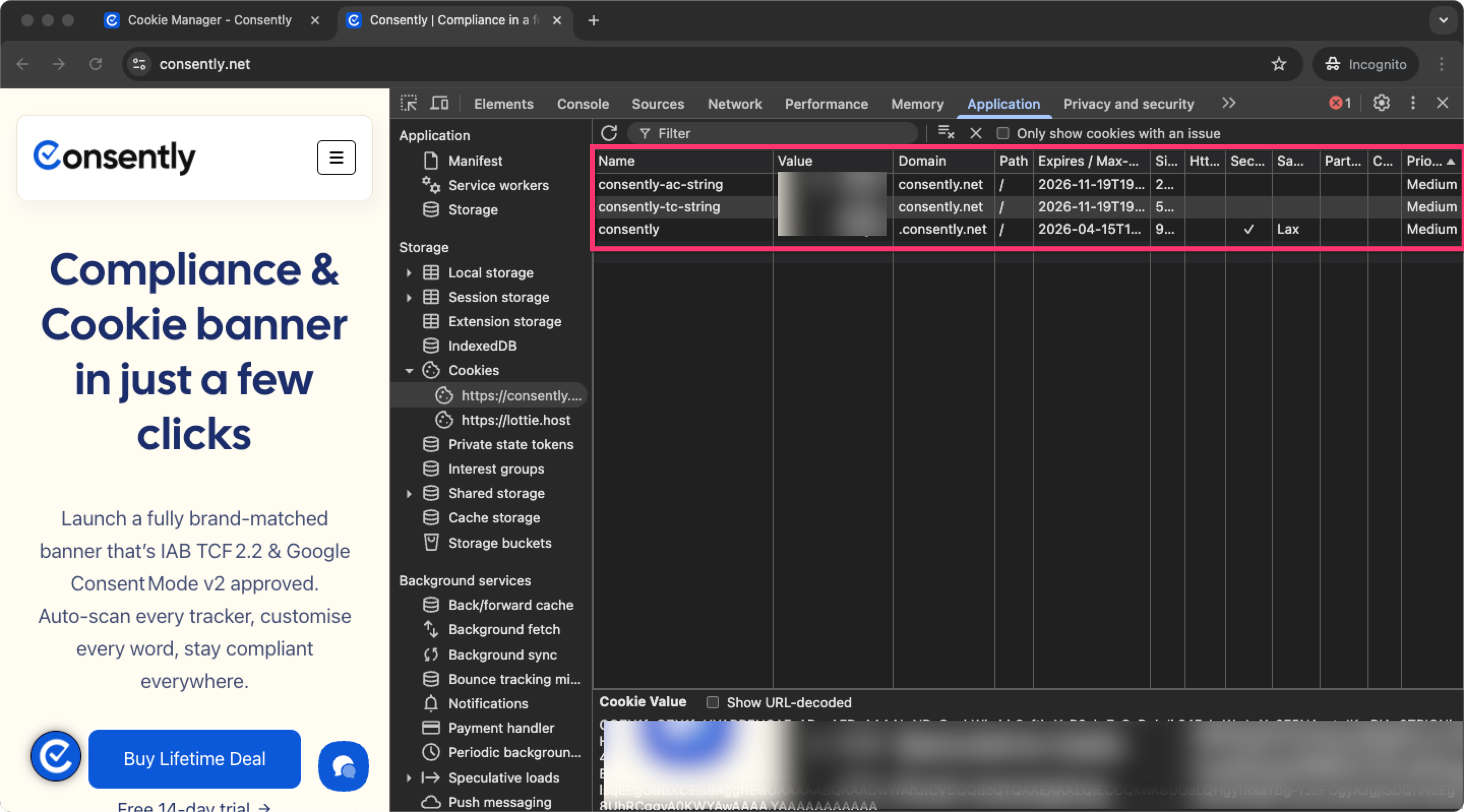
Task: Open DevTools settings gear
Action: (1381, 104)
